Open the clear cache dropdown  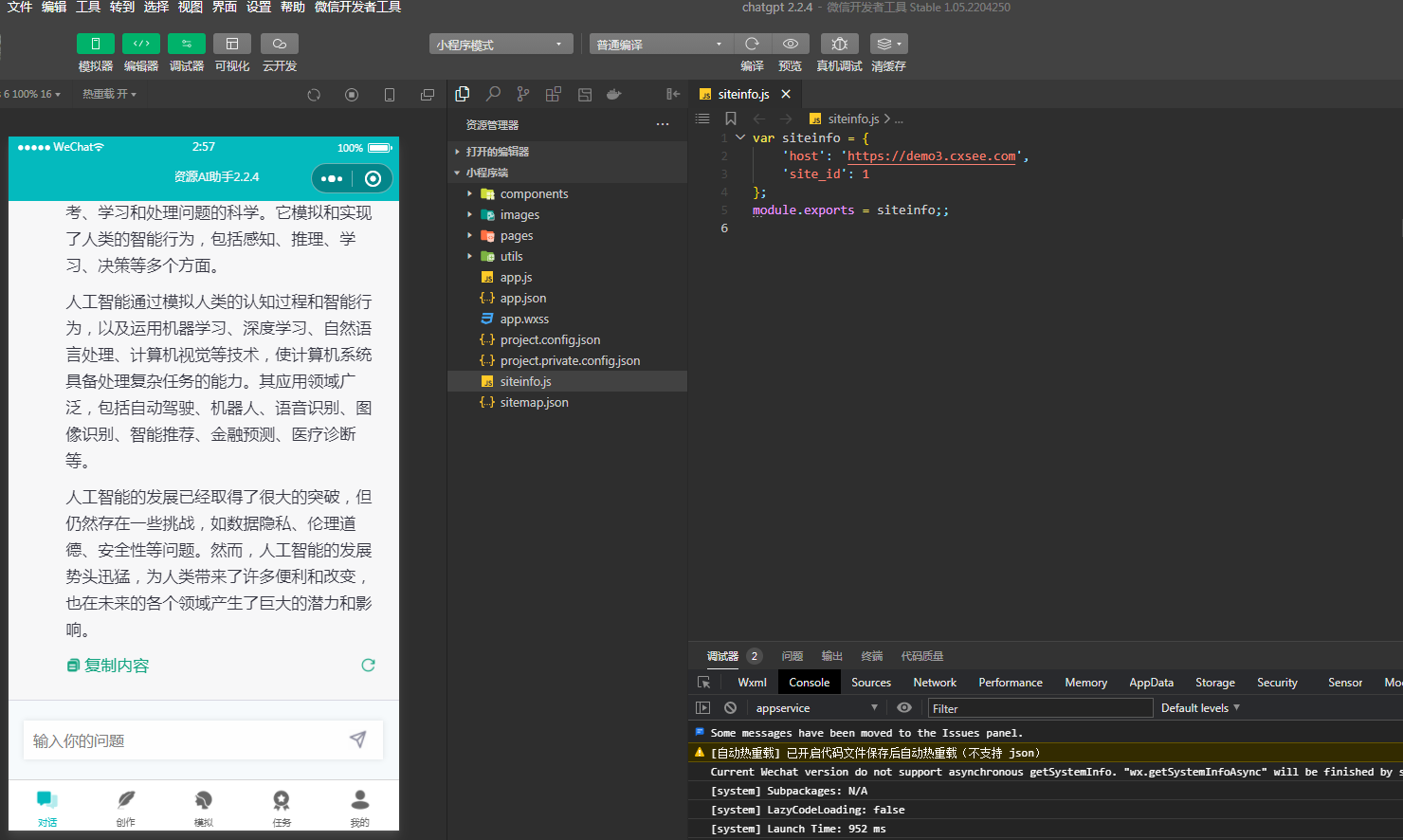pos(888,44)
